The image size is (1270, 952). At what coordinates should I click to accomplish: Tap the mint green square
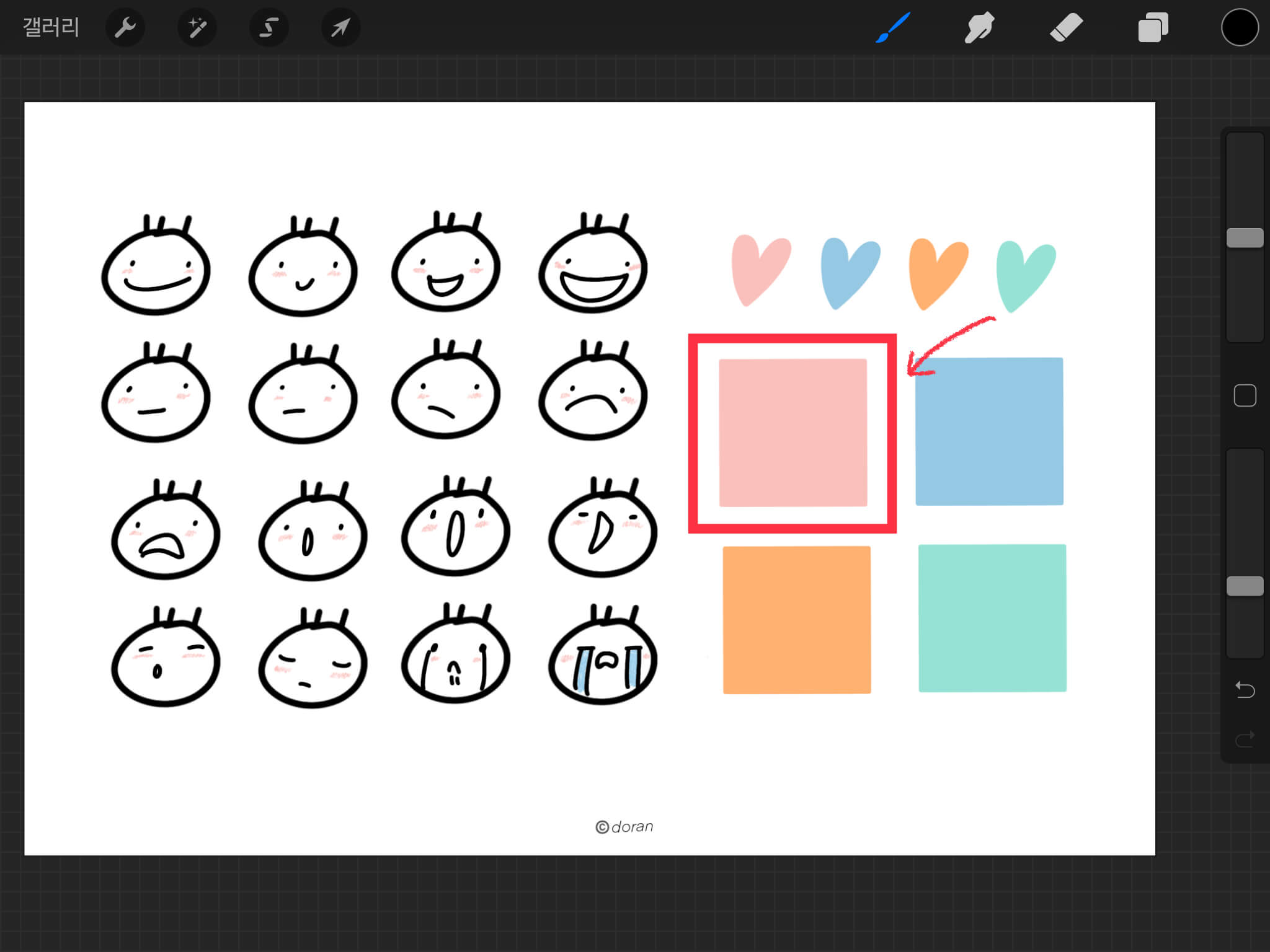992,618
